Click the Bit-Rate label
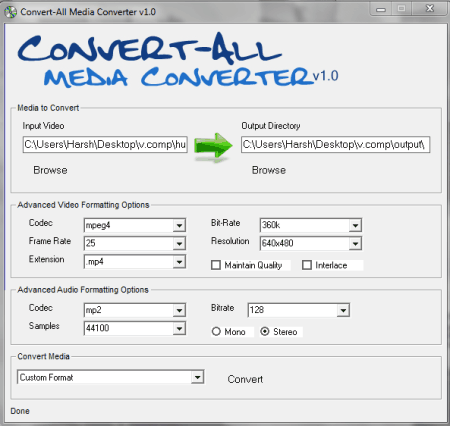Viewport: 450px width, 426px height. coord(225,223)
